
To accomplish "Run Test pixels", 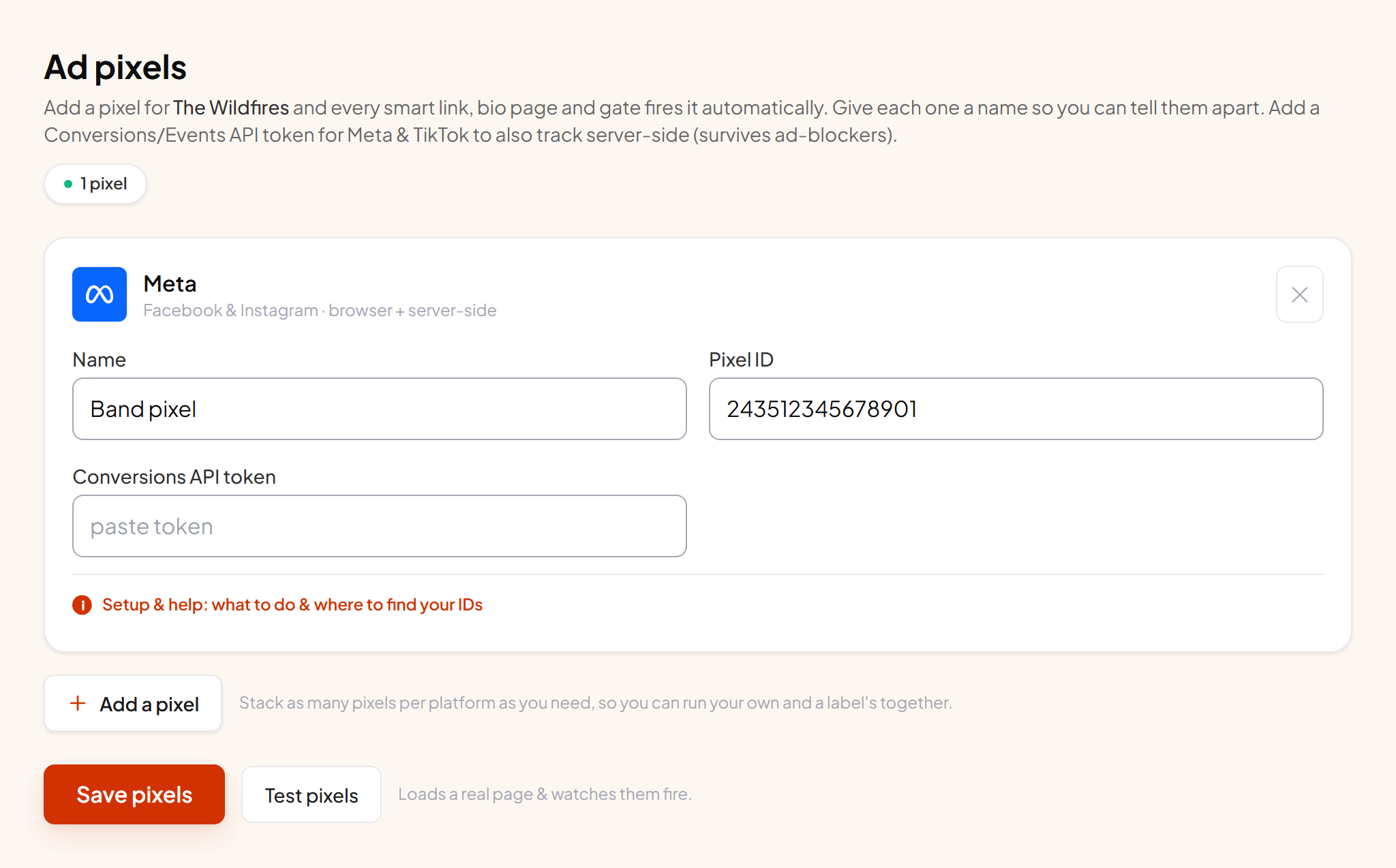I will (x=312, y=794).
